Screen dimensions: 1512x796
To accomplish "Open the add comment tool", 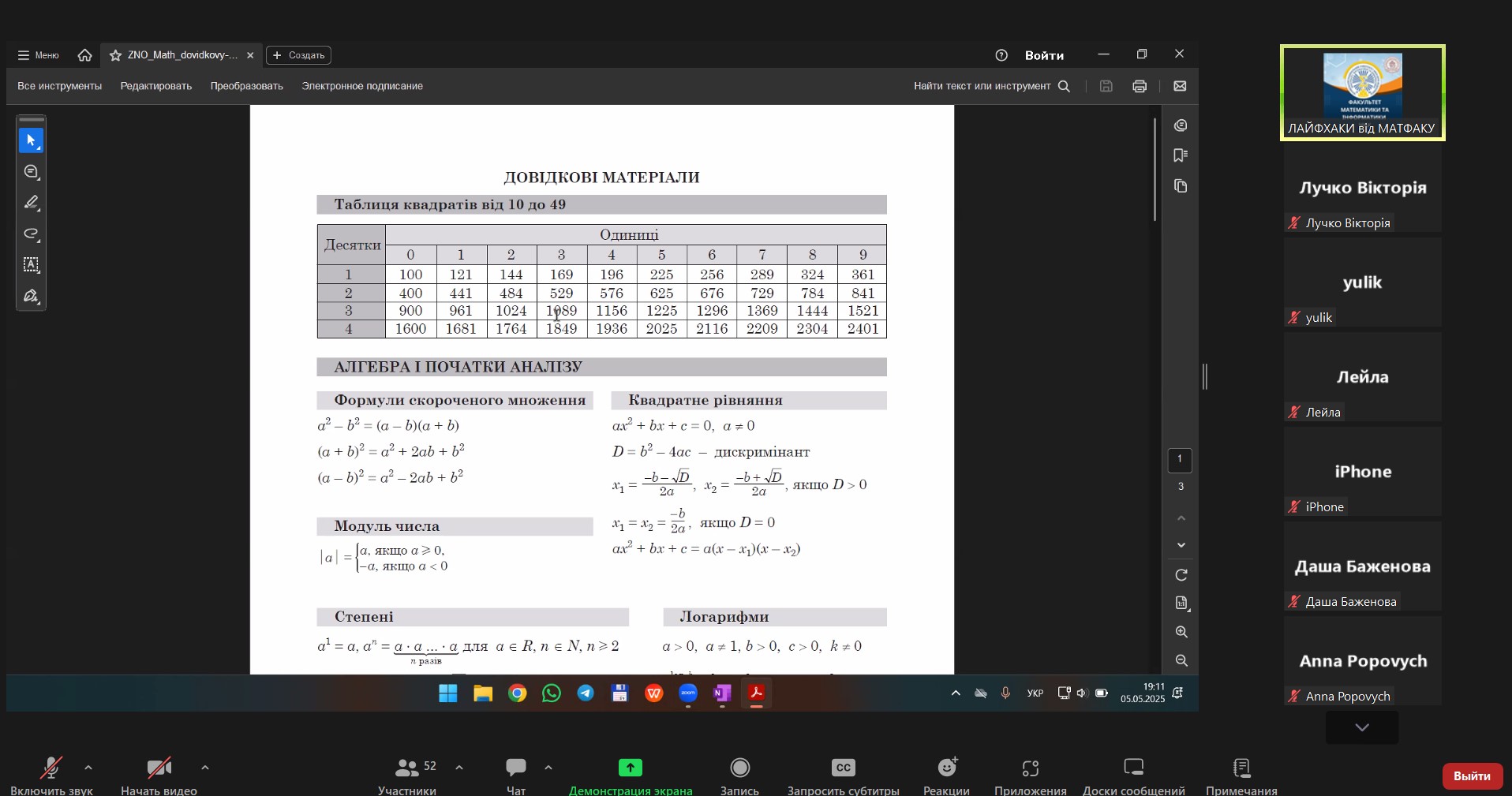I will [31, 172].
